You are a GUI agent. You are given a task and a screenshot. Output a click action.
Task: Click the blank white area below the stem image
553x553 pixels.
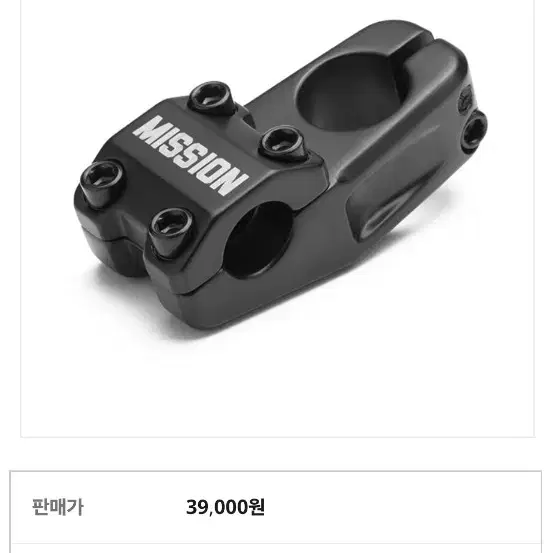278,399
